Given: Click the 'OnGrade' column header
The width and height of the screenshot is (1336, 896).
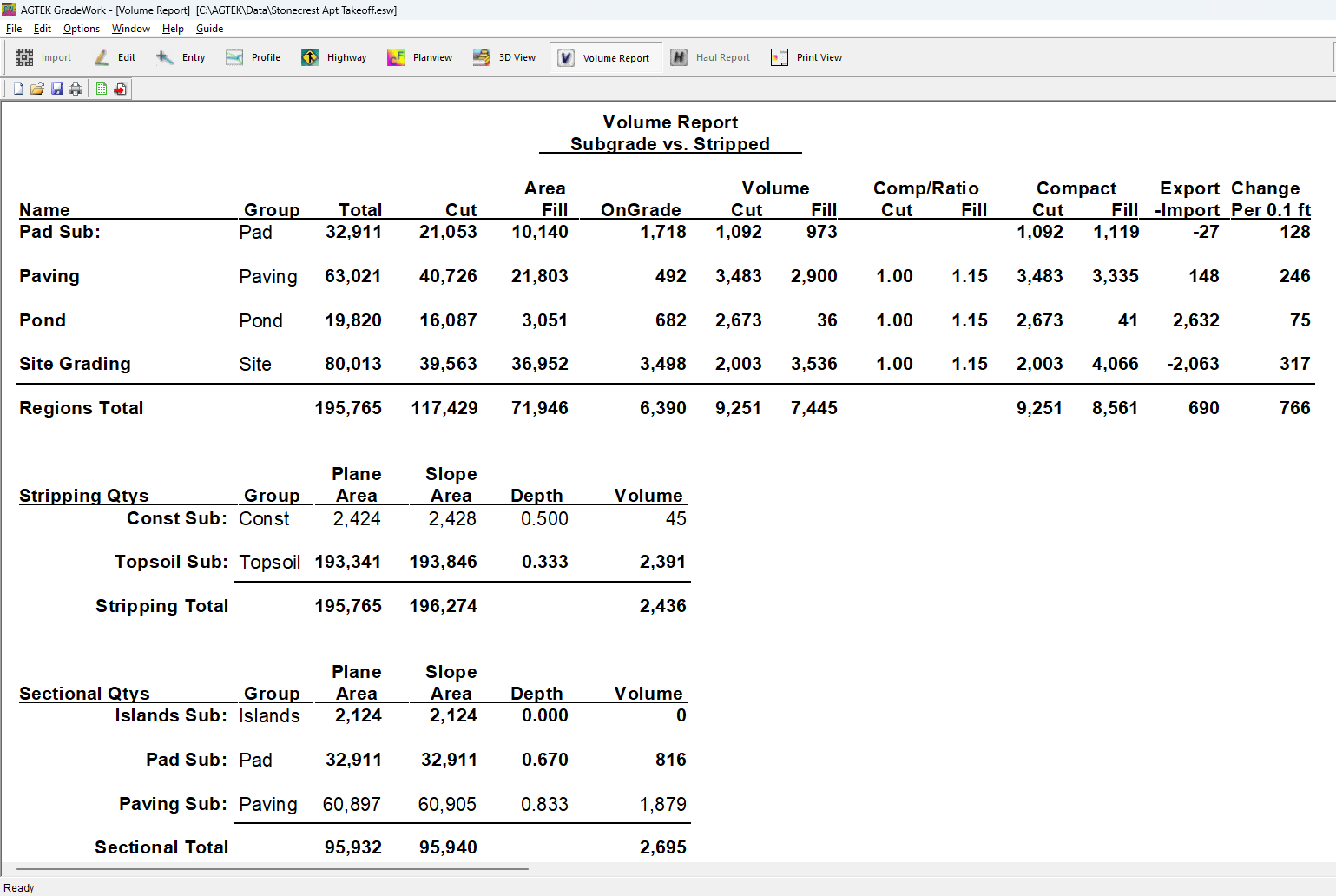Looking at the screenshot, I should [641, 210].
